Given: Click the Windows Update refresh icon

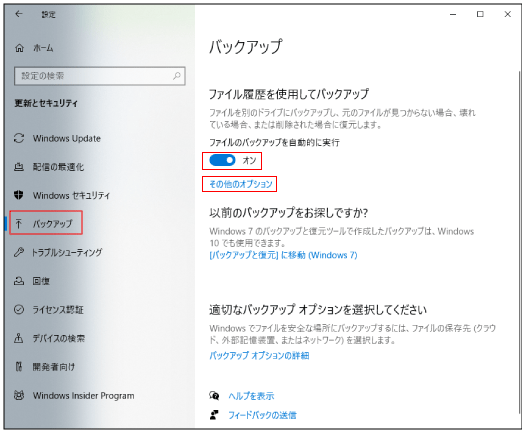Looking at the screenshot, I should point(19,138).
